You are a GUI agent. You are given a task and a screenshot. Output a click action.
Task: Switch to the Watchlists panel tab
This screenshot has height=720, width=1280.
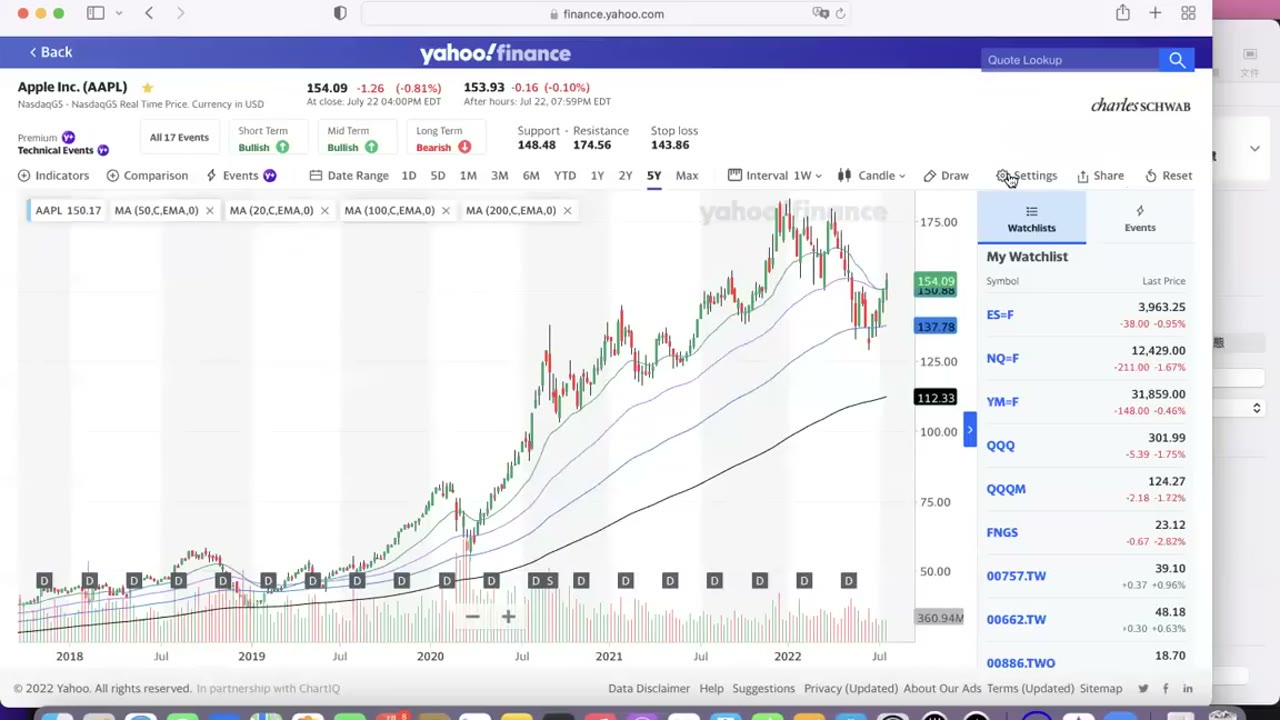tap(1031, 218)
